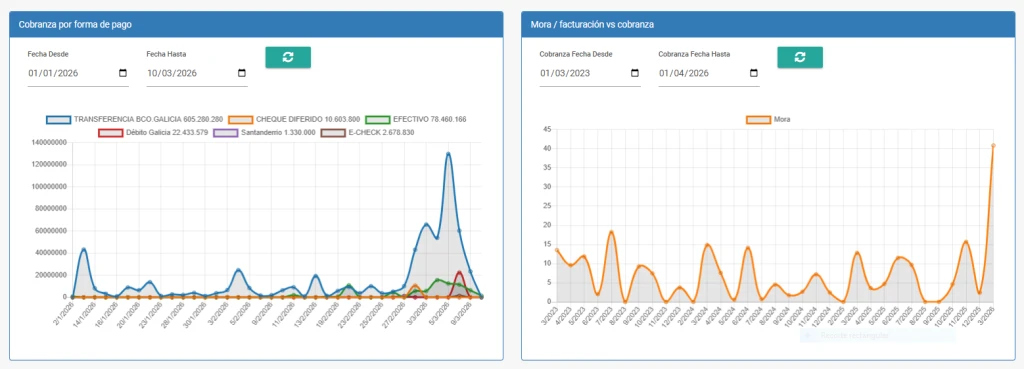Click the 20000000 y-axis label
The width and height of the screenshot is (1024, 369).
click(50, 275)
